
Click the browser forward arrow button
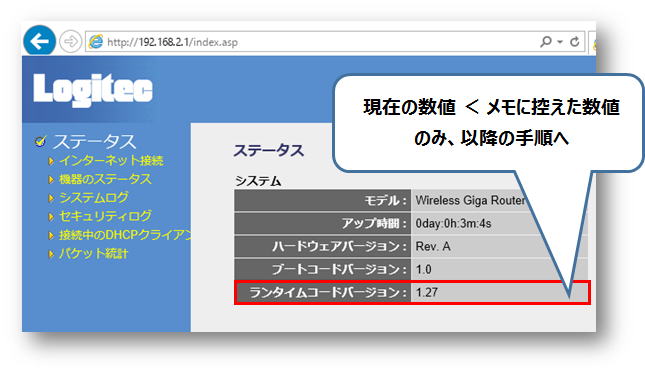[x=70, y=42]
